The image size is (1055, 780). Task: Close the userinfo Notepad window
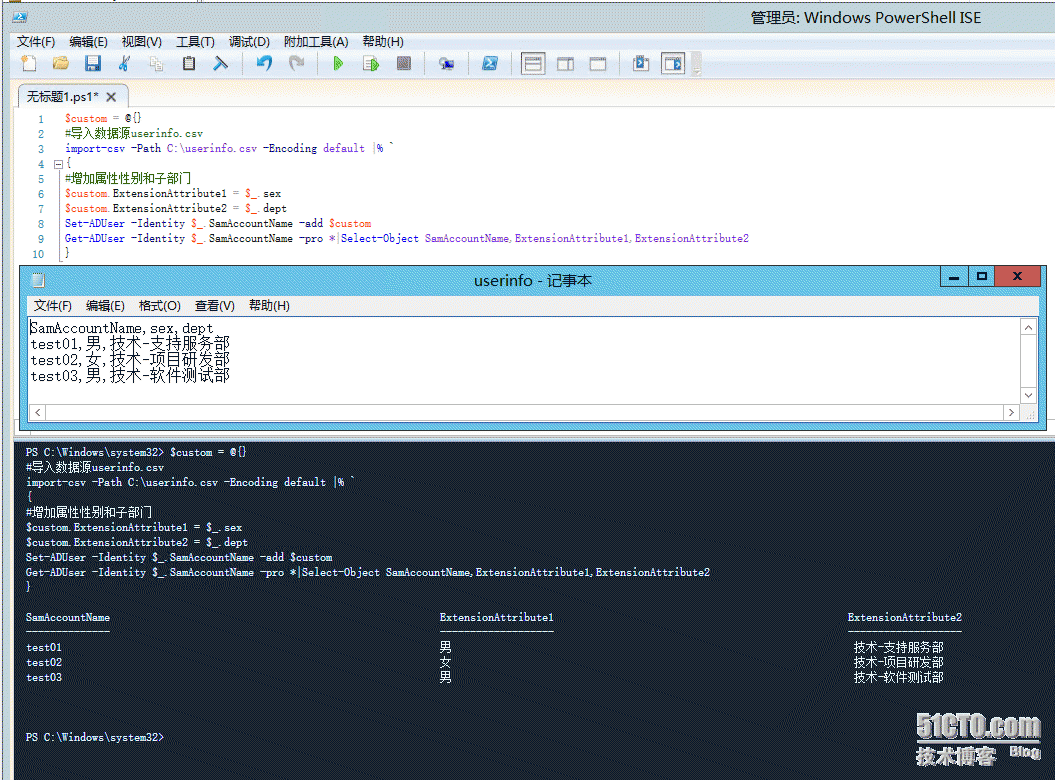tap(1017, 277)
